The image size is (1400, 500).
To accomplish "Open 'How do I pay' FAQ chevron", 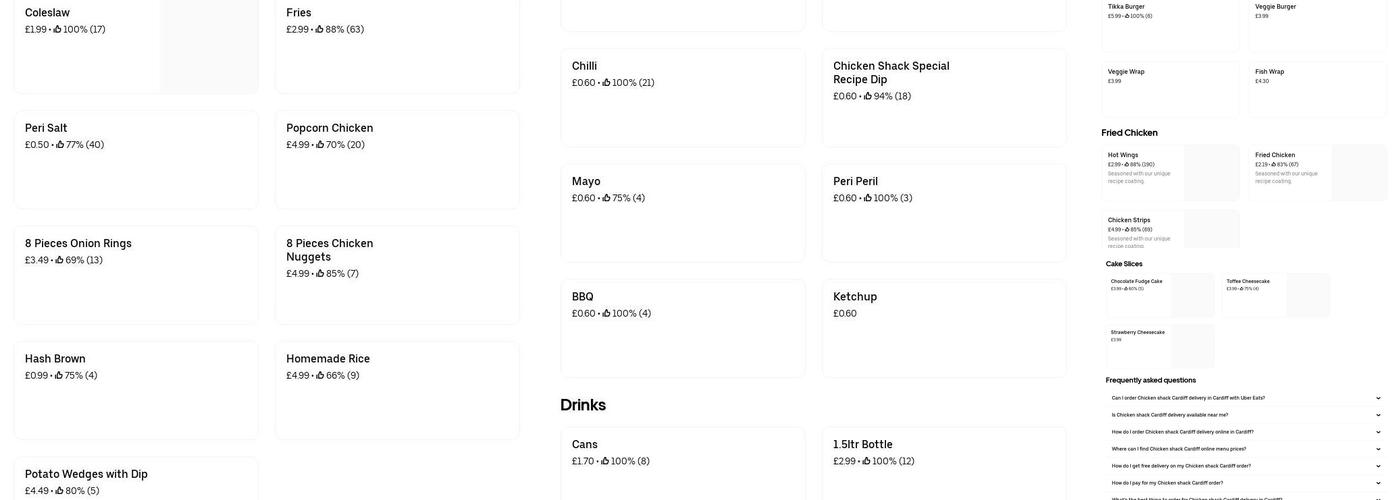I will (1378, 483).
